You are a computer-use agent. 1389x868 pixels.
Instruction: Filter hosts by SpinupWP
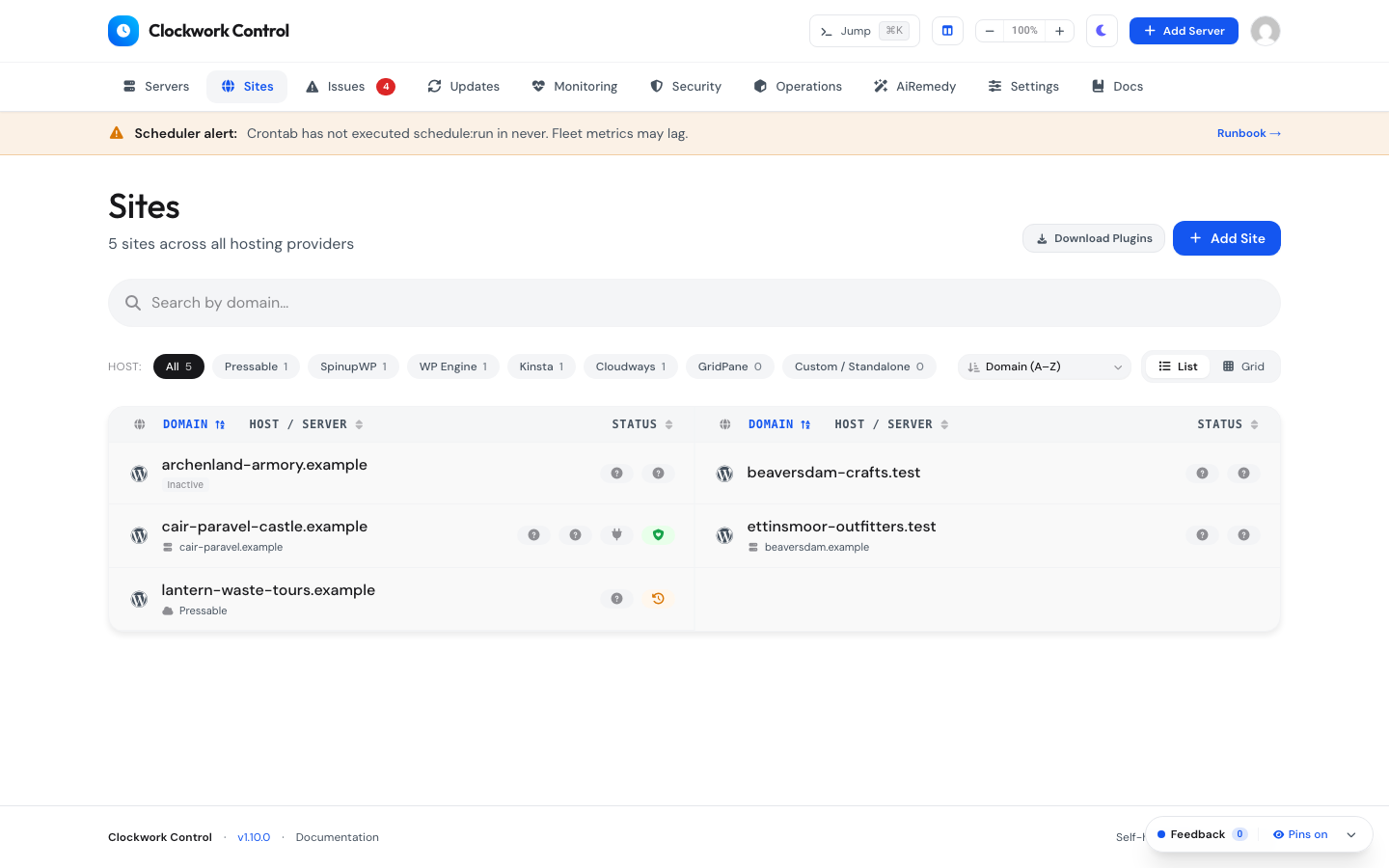click(x=353, y=366)
